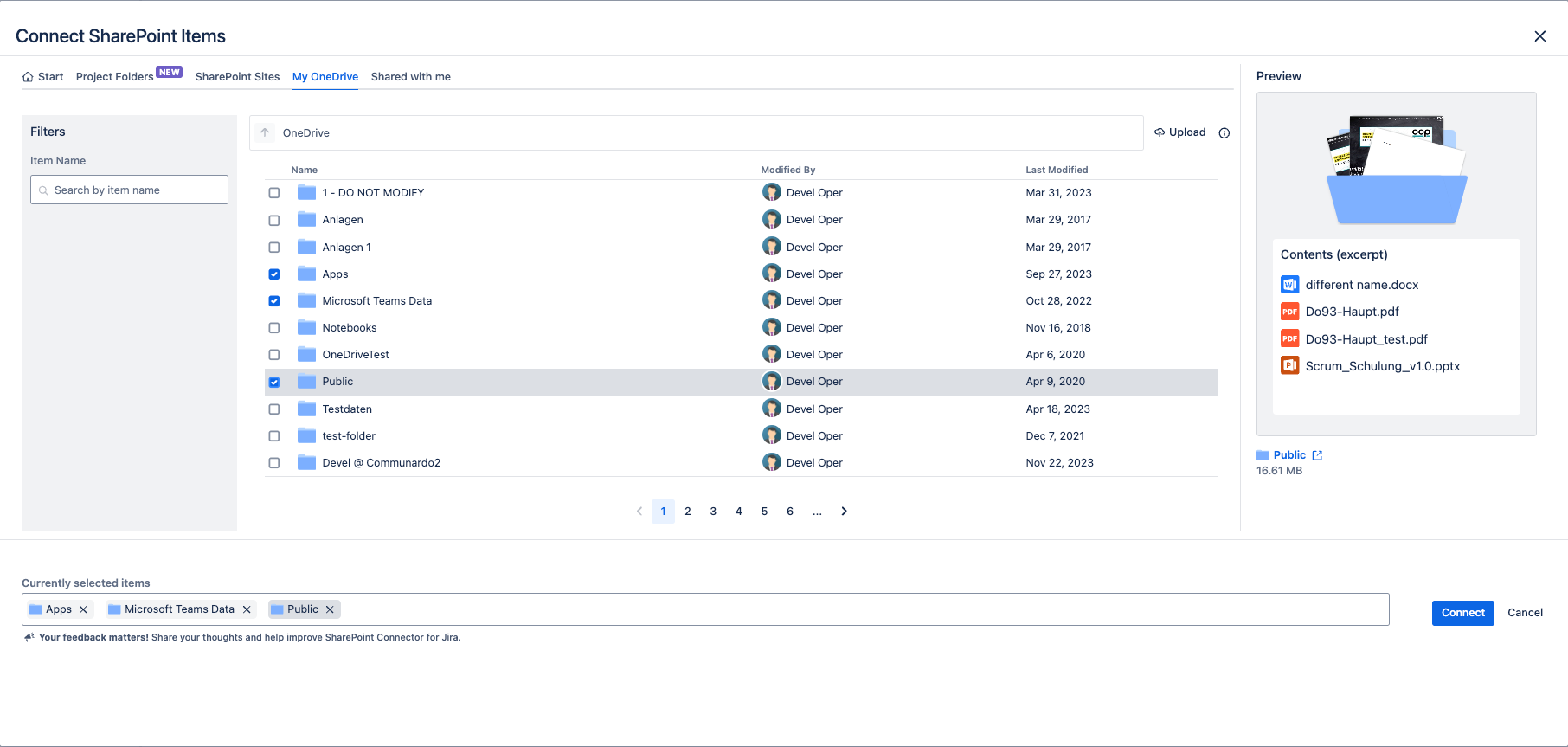
Task: Remove Microsoft Teams Data chip with X
Action: pos(247,609)
